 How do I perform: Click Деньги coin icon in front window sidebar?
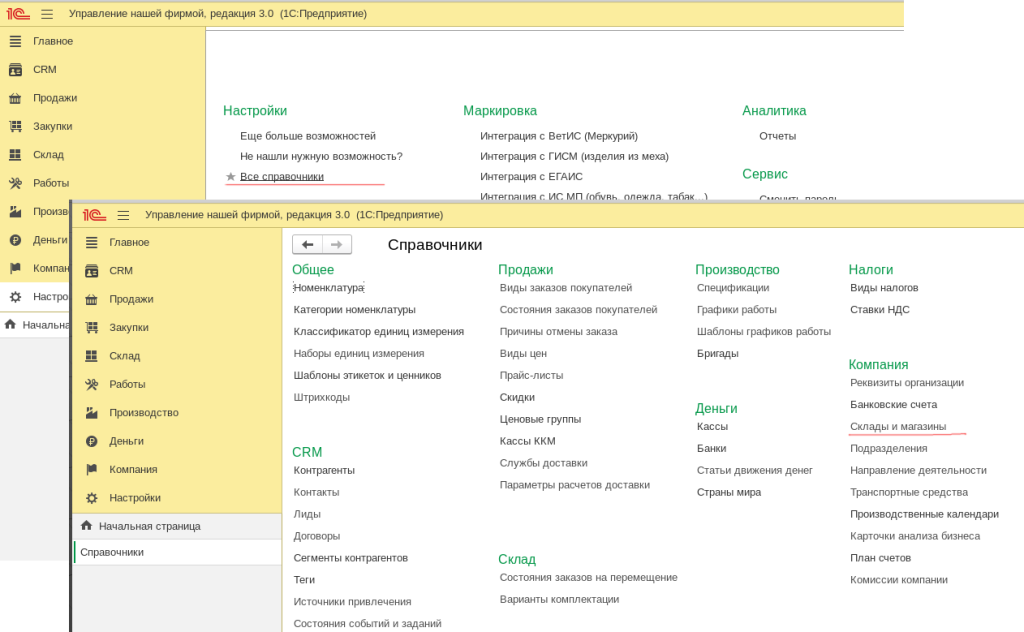coord(91,441)
